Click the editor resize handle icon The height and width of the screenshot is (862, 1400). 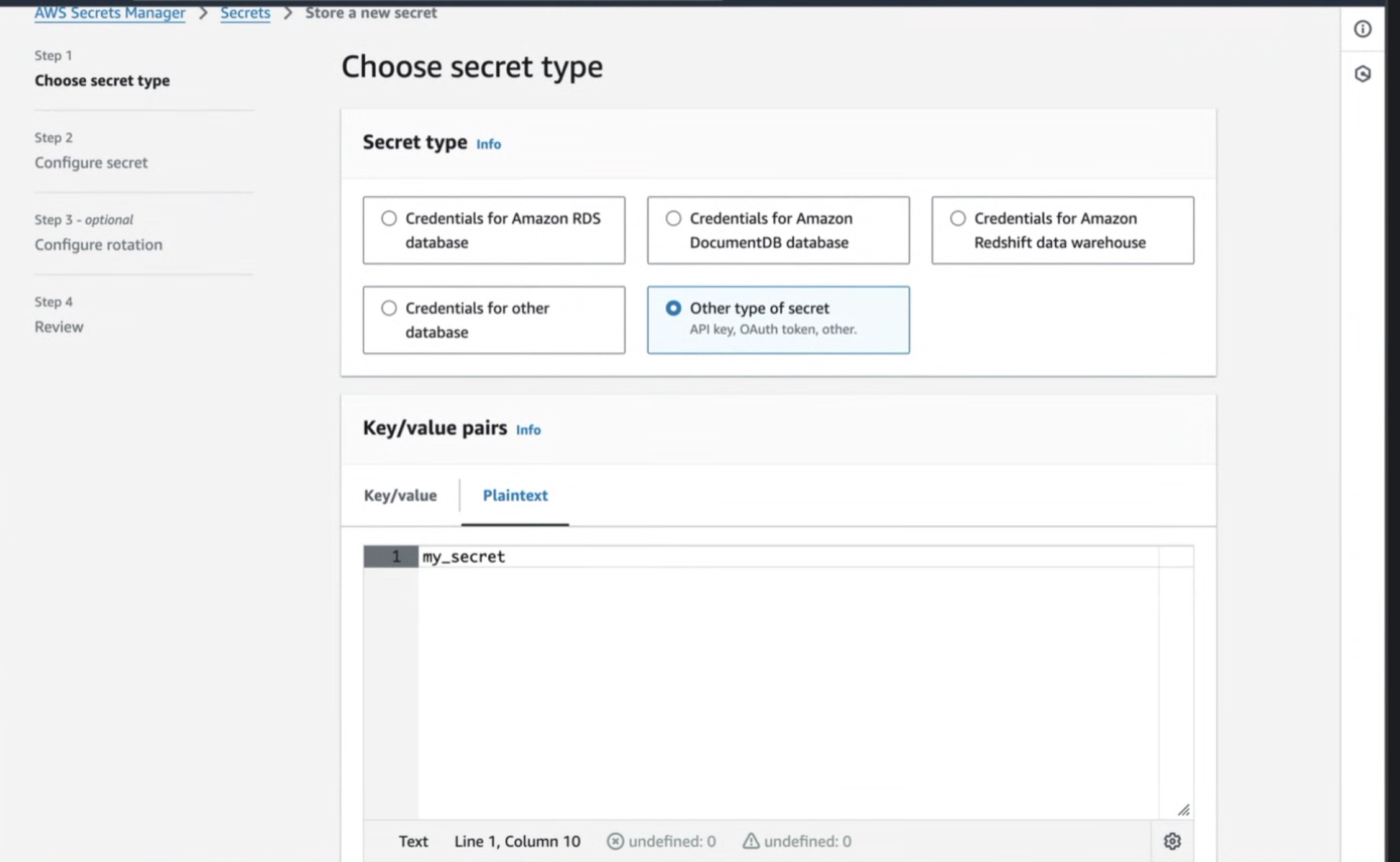(x=1183, y=810)
